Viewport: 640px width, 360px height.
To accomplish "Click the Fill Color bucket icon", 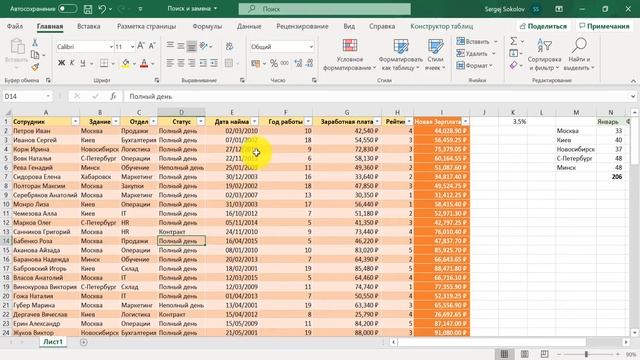I will (x=126, y=63).
